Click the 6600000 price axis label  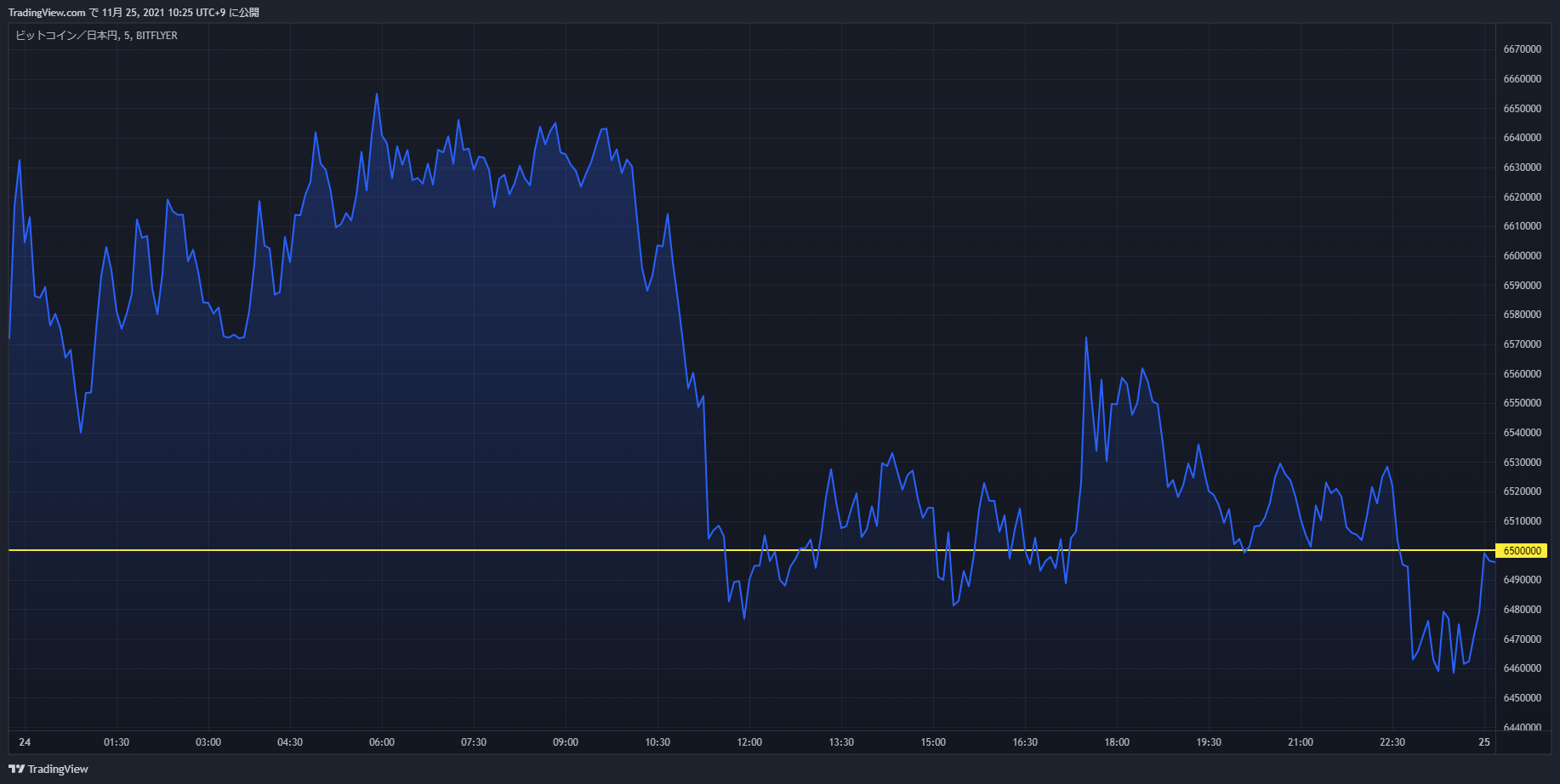(1523, 256)
